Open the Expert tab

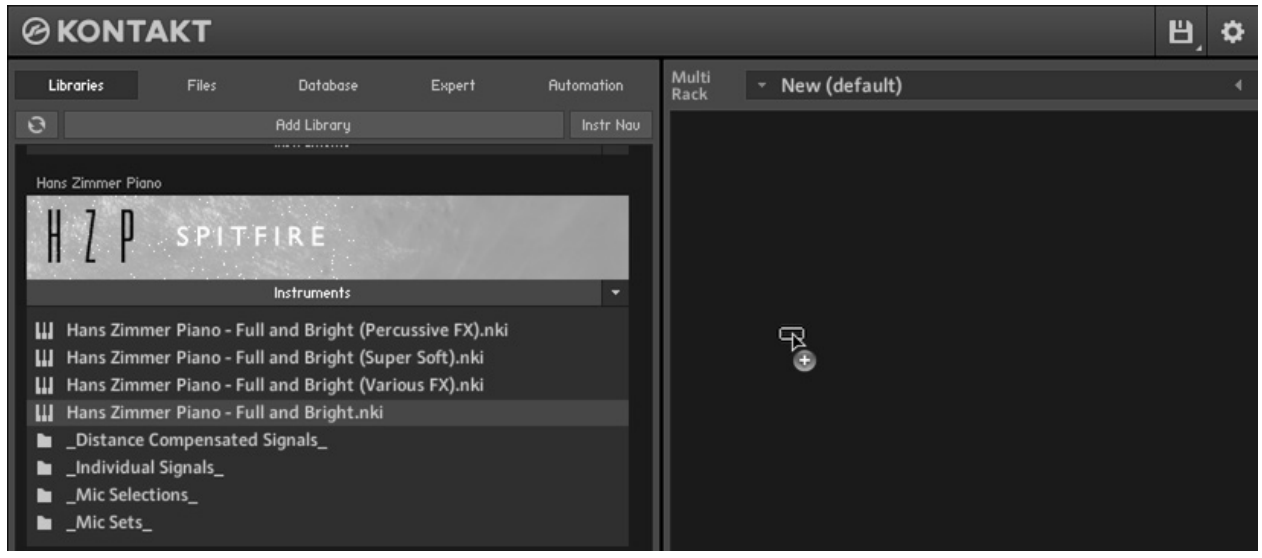click(452, 86)
